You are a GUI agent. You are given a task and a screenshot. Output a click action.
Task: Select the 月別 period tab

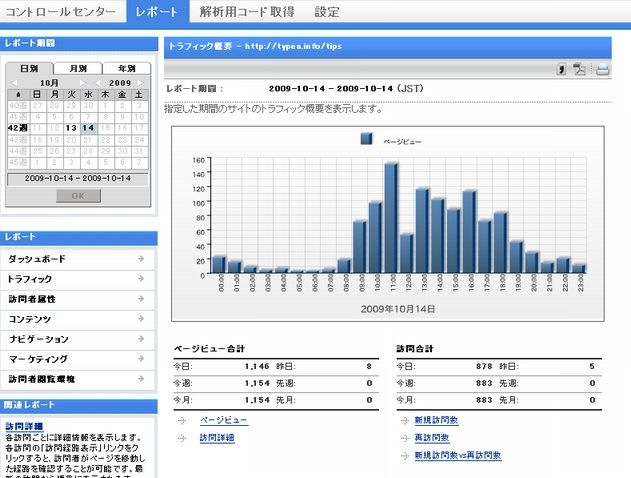(x=78, y=67)
